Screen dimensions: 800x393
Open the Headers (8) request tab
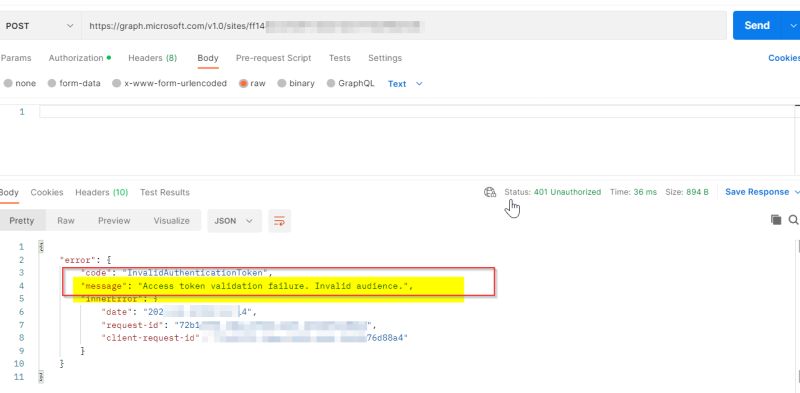click(153, 58)
